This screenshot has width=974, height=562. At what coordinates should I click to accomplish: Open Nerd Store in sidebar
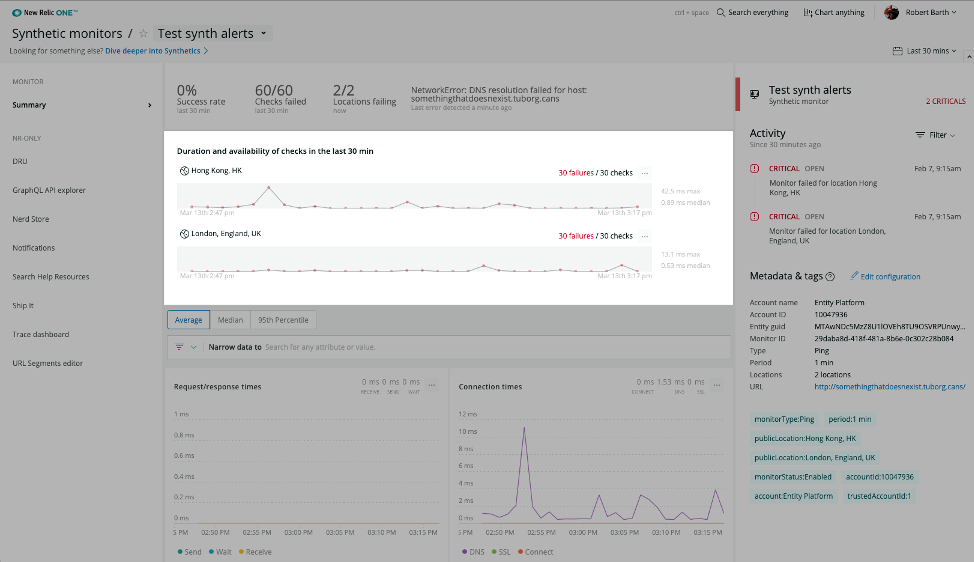(x=30, y=219)
